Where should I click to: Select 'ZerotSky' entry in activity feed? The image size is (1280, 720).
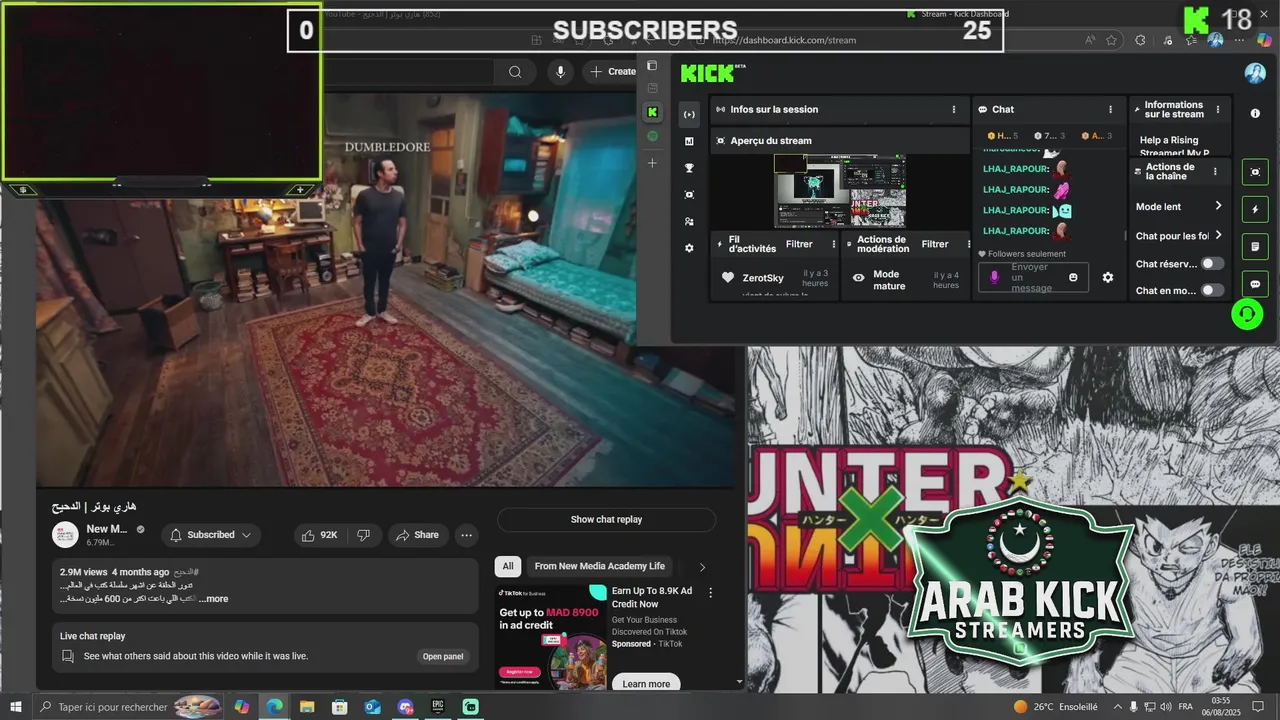click(763, 278)
